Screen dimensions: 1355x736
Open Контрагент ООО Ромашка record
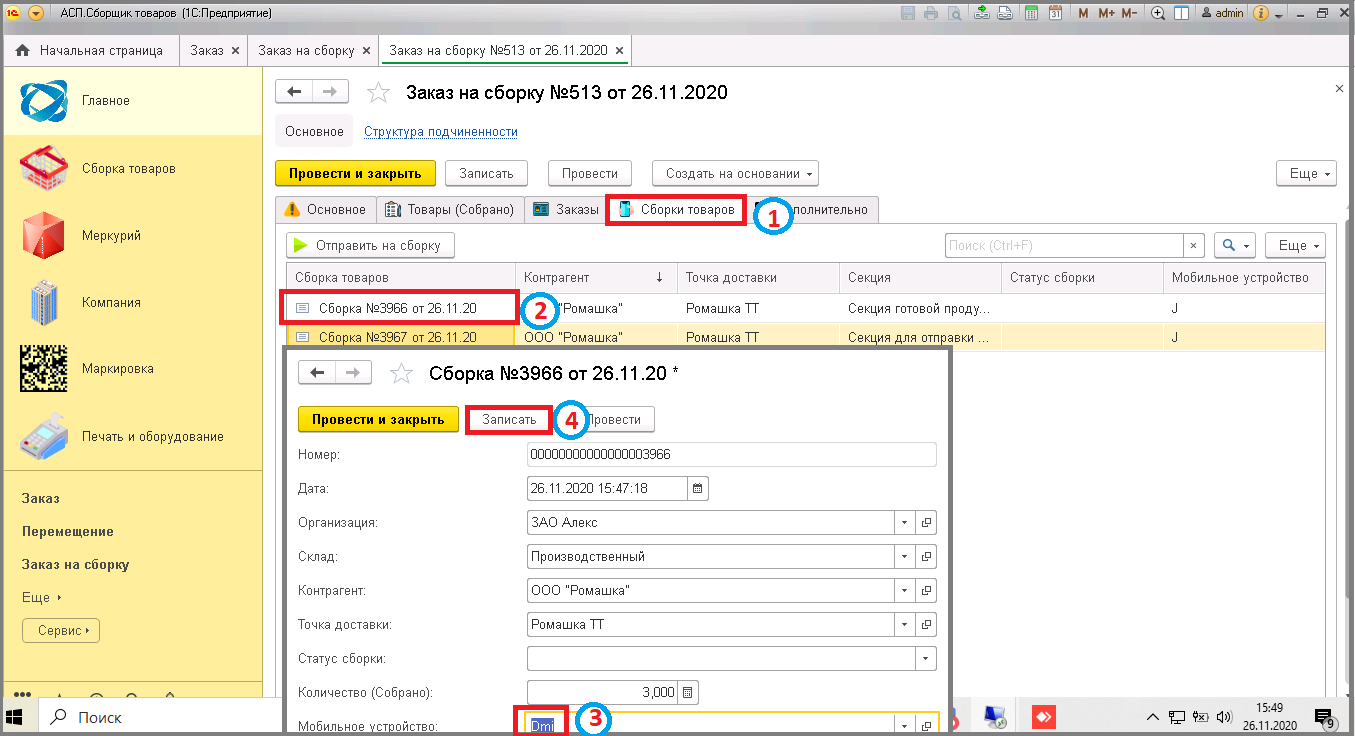tap(926, 591)
